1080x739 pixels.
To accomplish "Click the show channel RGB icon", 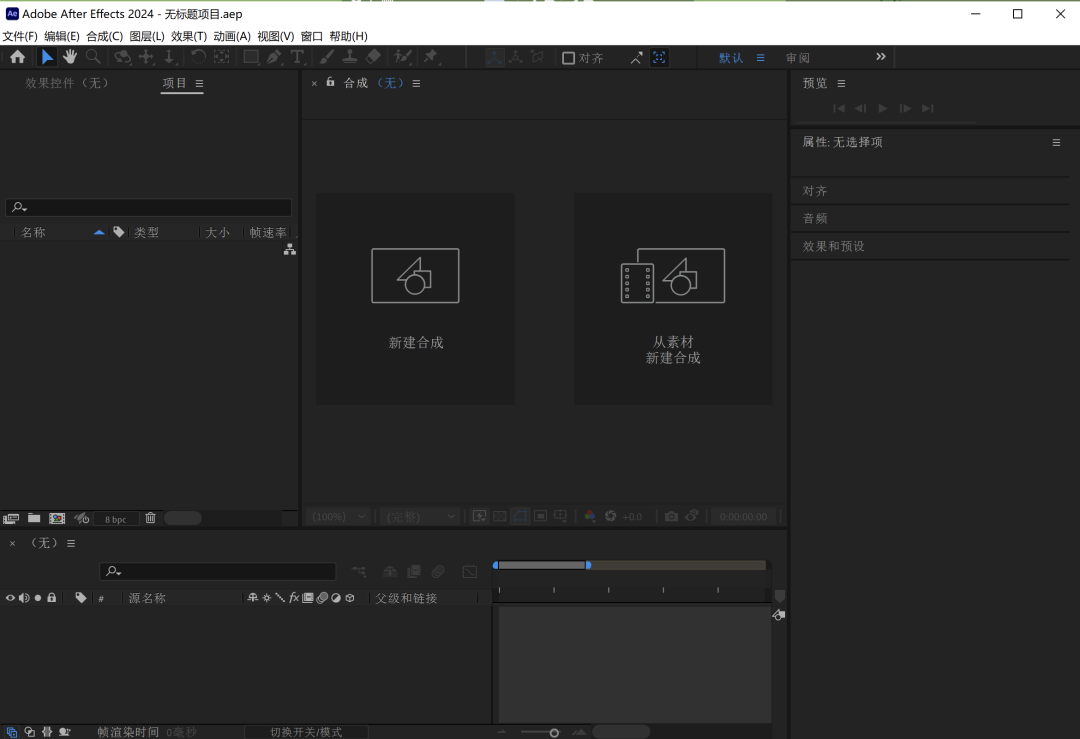I will tap(590, 516).
